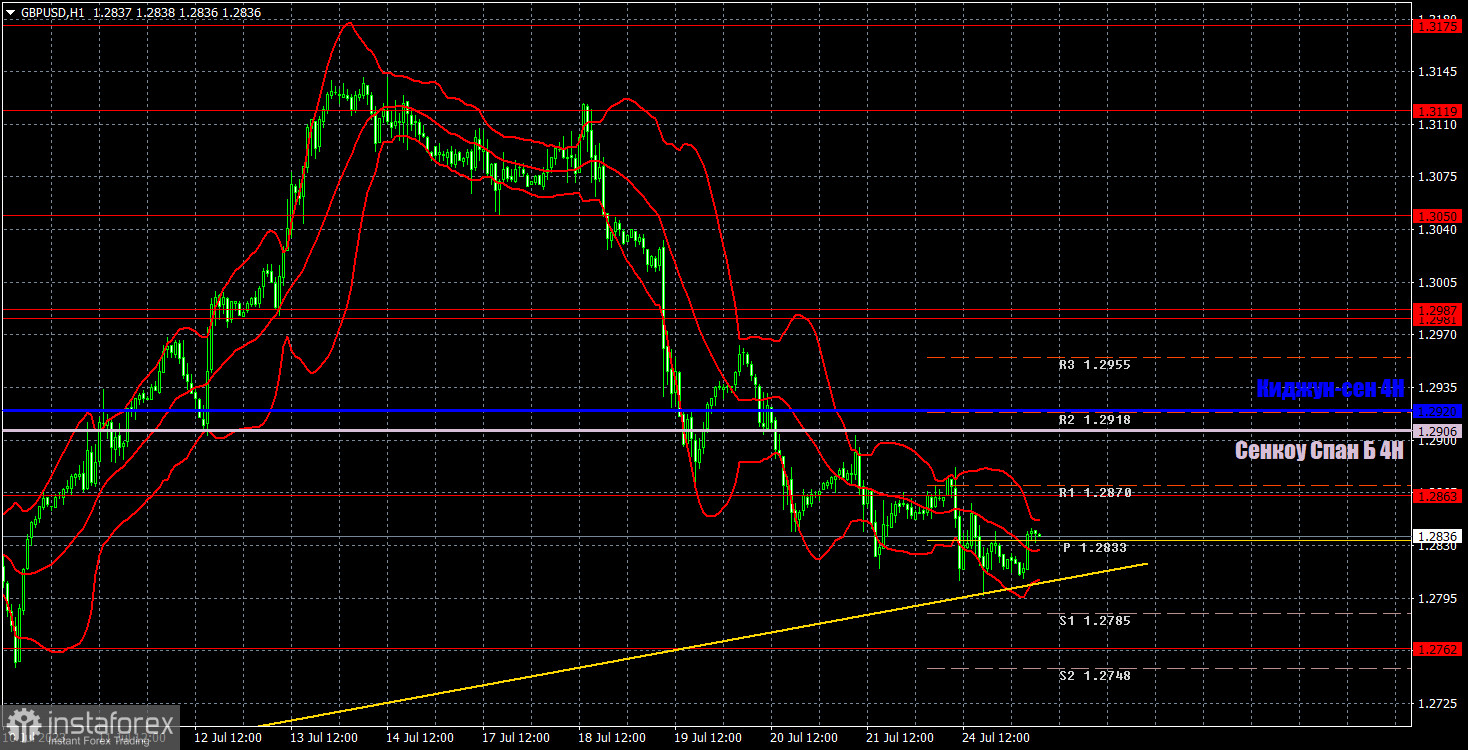1468x750 pixels.
Task: Click the 1.3145 price axis tick
Action: (x=1436, y=72)
